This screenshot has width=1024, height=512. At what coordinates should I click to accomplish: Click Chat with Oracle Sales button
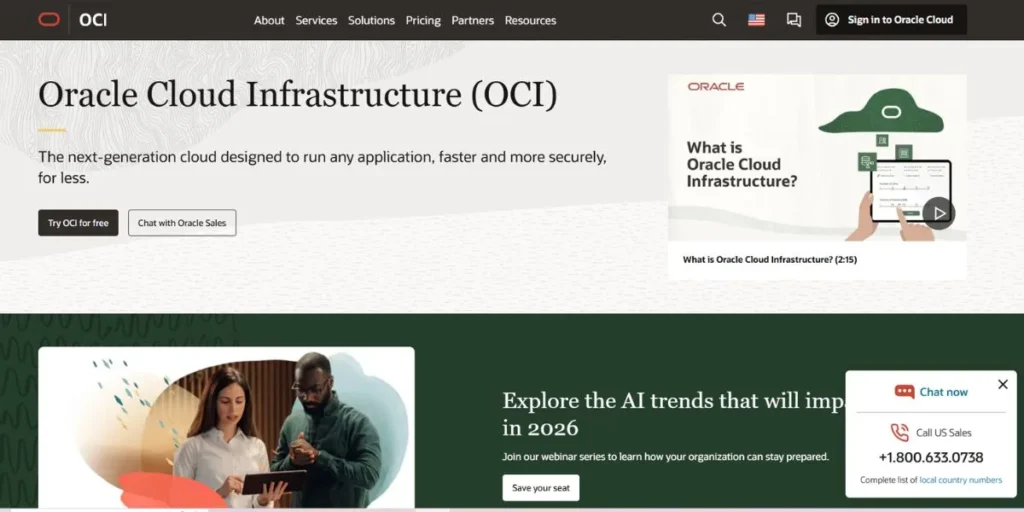pyautogui.click(x=182, y=223)
